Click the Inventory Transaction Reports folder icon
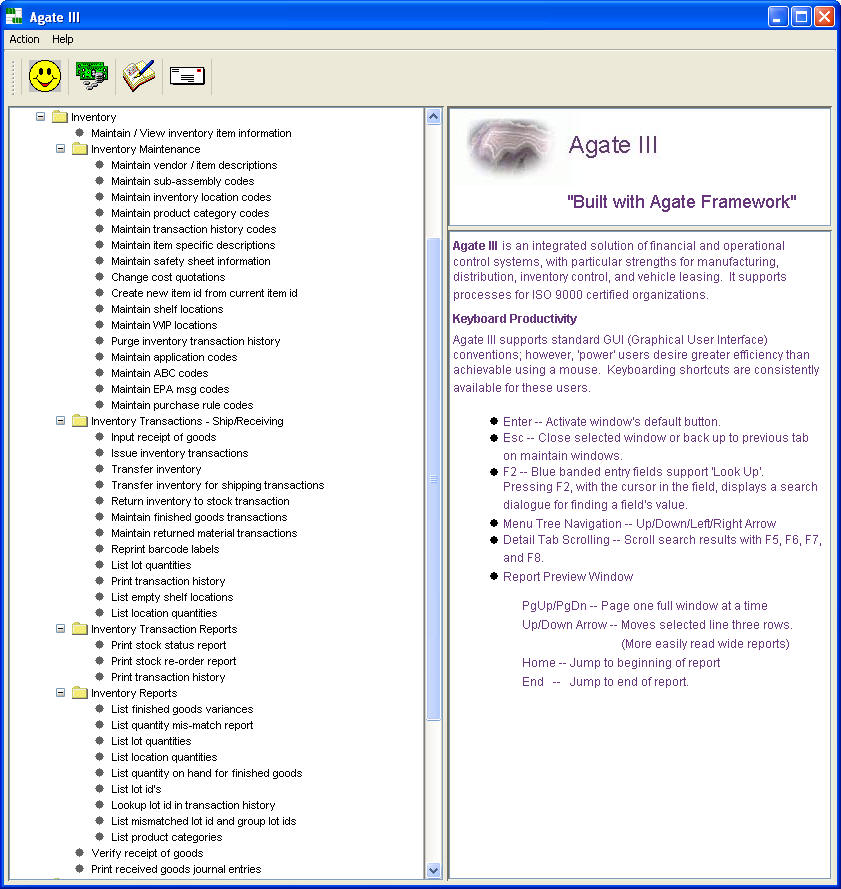Screen dimensions: 841x889 coord(80,629)
